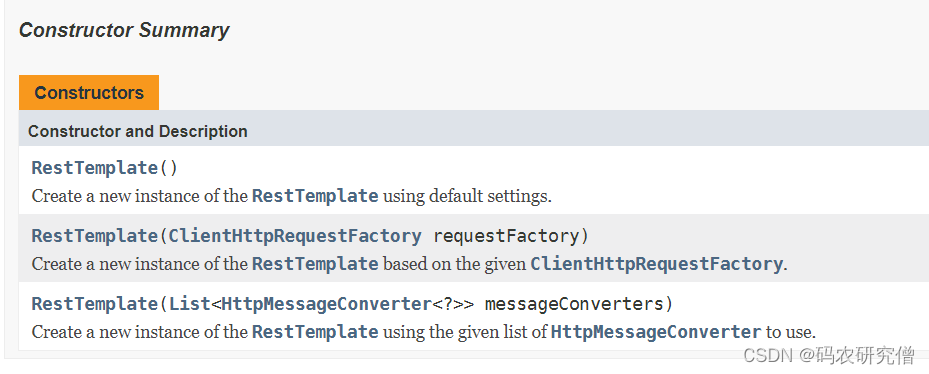This screenshot has width=929, height=374.
Task: Click the messageConverters parameter name
Action: [574, 304]
